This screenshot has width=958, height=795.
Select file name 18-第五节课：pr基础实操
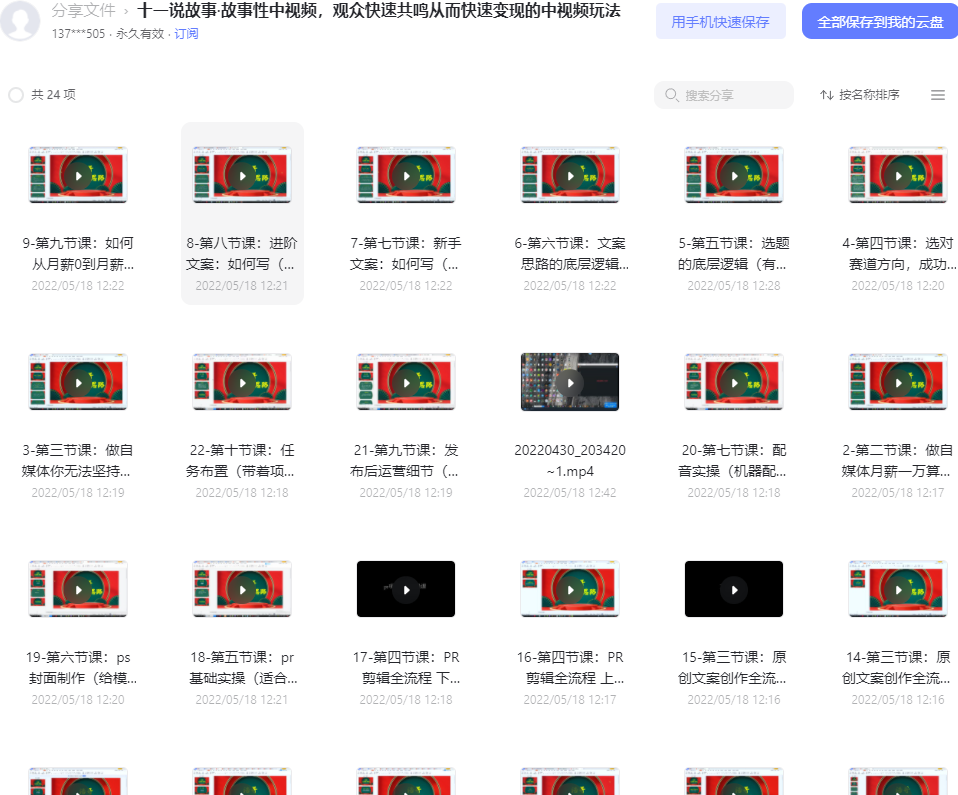(243, 668)
